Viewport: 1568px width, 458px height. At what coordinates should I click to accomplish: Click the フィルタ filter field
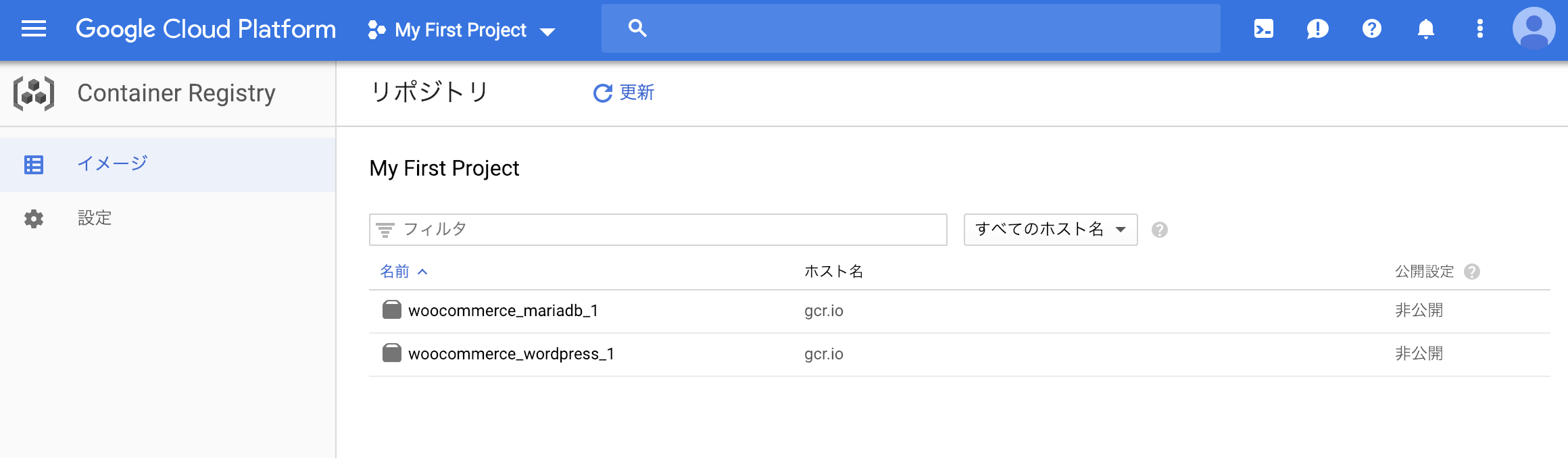[658, 230]
